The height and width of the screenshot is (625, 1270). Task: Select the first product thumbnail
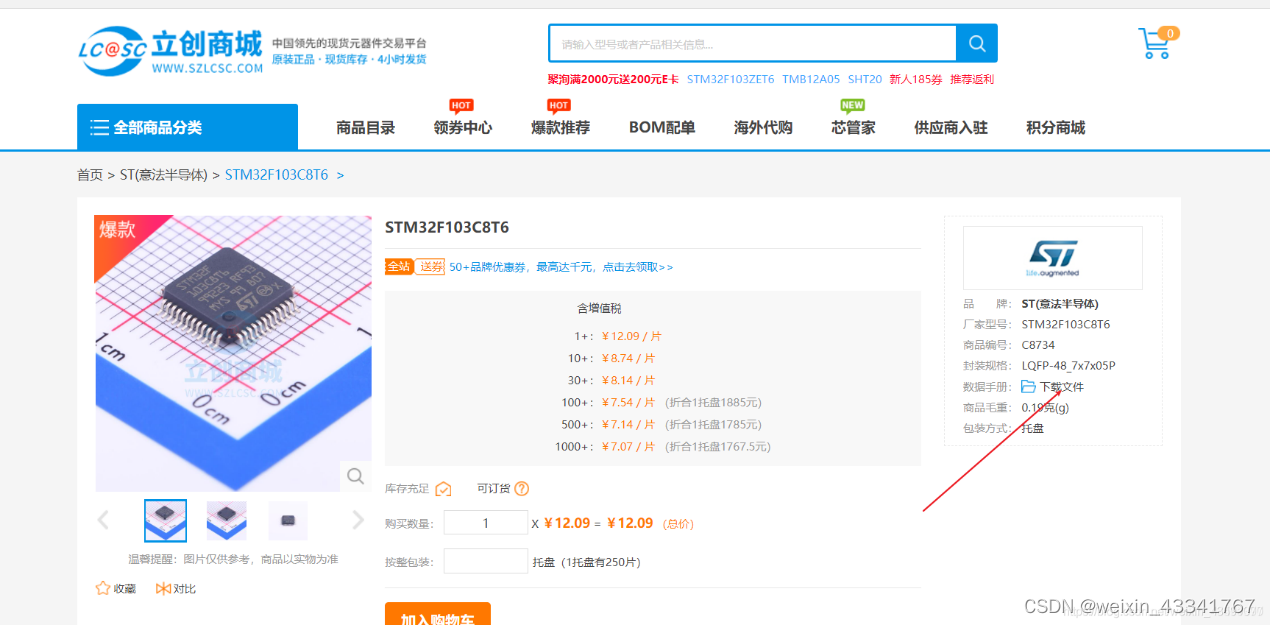click(165, 520)
